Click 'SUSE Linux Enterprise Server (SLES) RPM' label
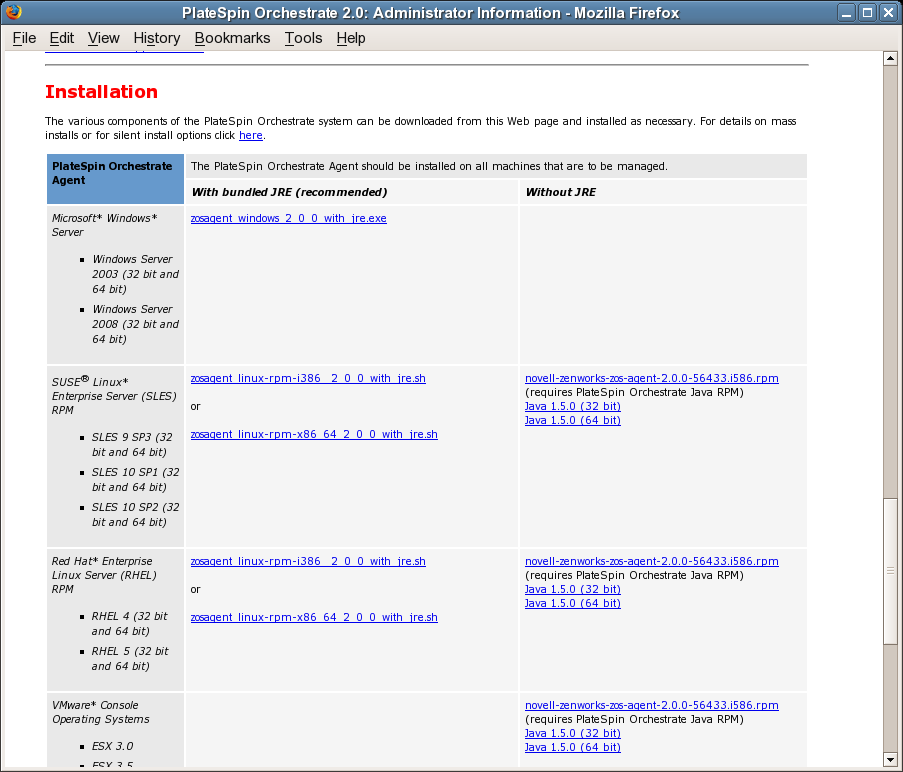The width and height of the screenshot is (903, 772). click(114, 395)
